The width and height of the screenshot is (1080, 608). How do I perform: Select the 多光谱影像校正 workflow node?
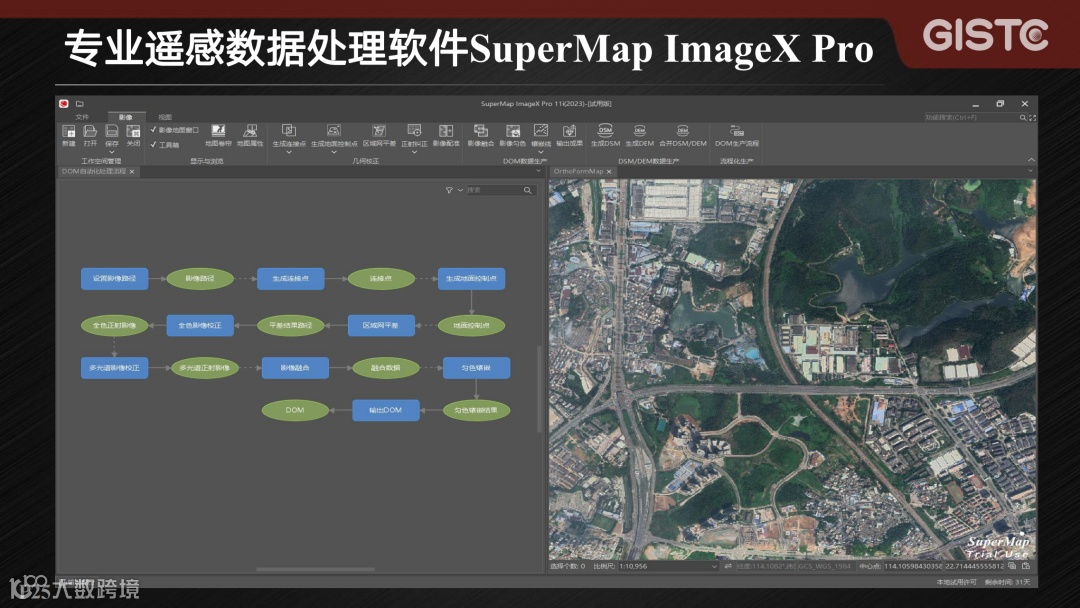pos(114,368)
